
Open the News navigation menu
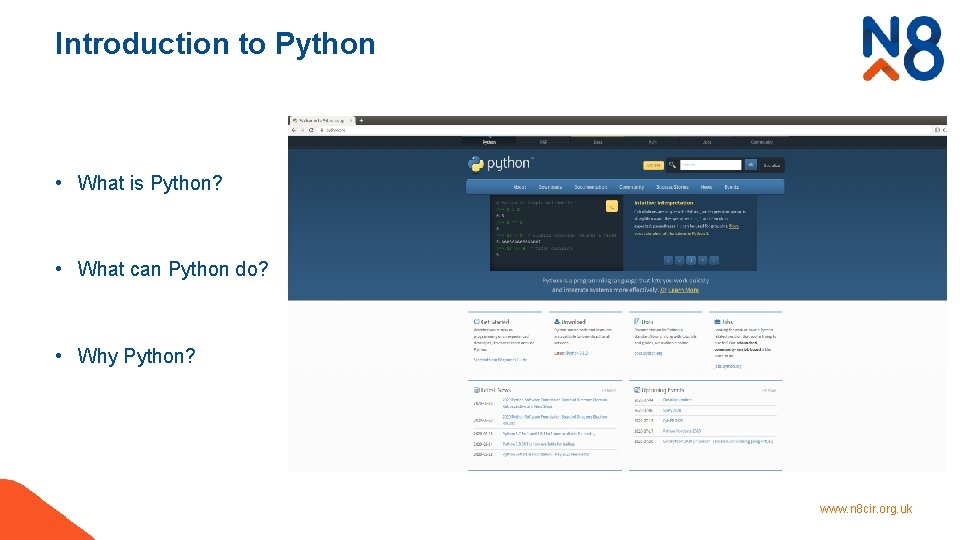(x=706, y=187)
